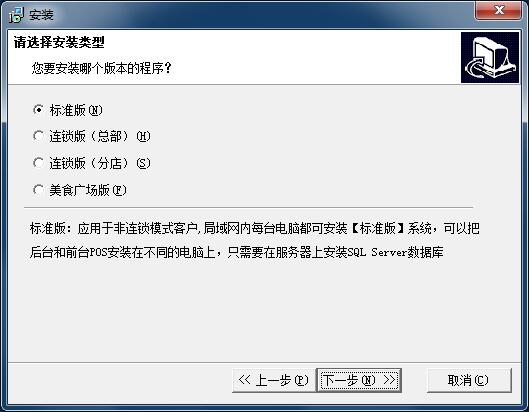Screen dimensions: 529x412
Task: Click the 【标准版】 text in the description
Action: point(377,228)
